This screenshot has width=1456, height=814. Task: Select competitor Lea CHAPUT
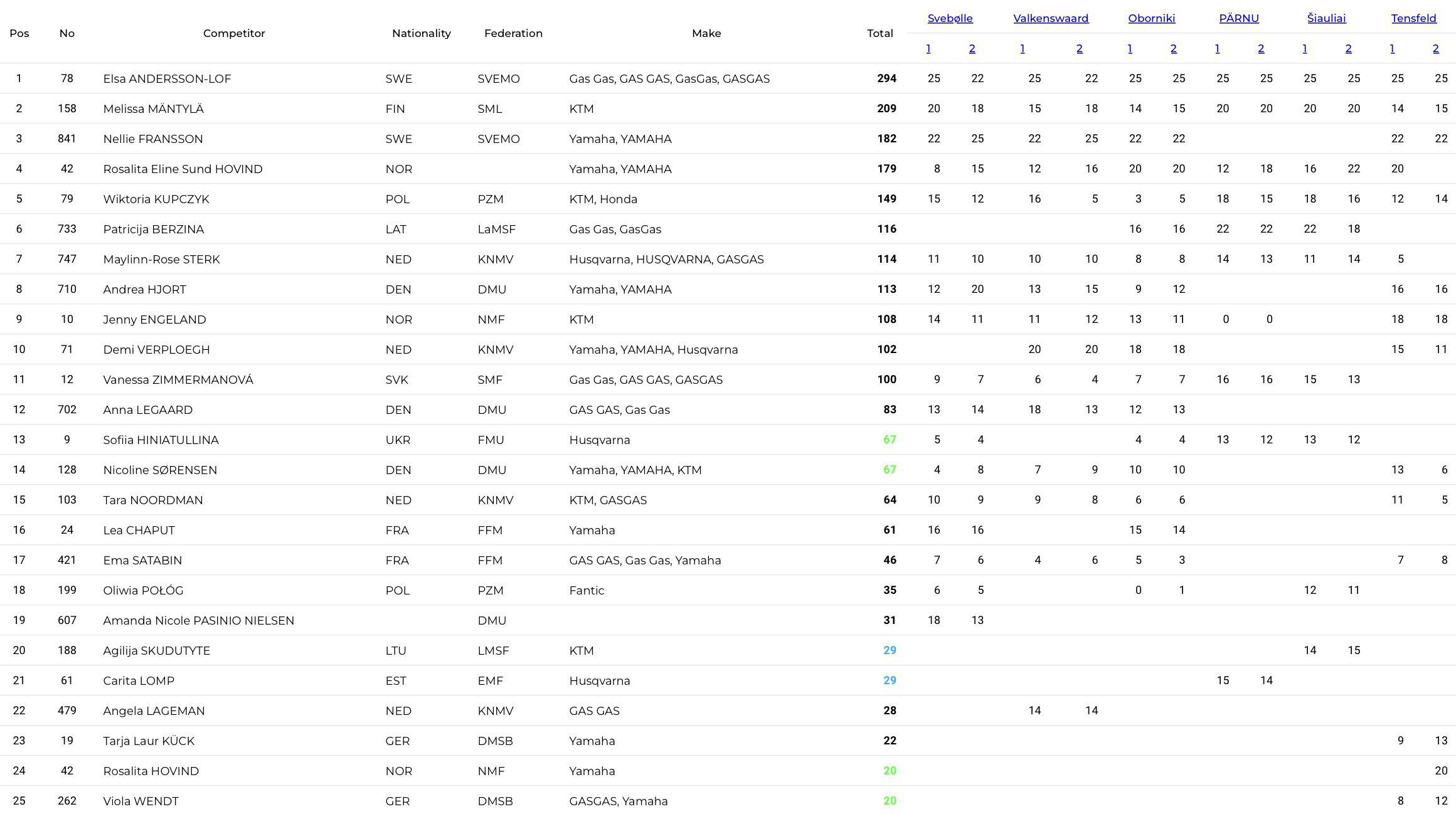pos(139,530)
